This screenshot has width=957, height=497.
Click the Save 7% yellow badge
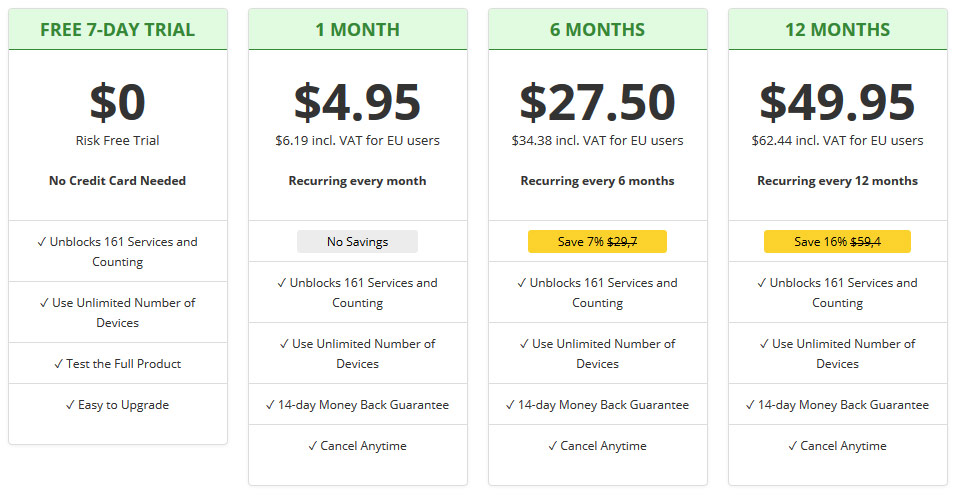(598, 241)
